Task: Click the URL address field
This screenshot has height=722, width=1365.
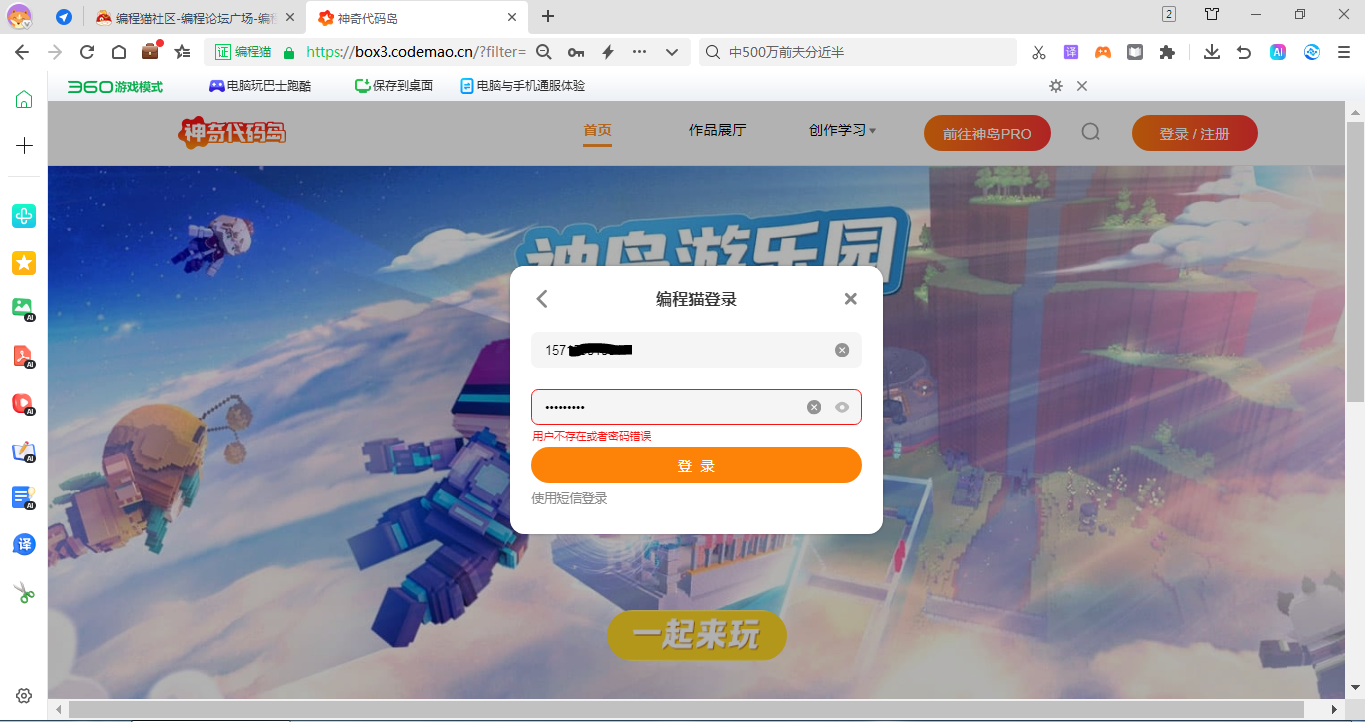Action: point(416,52)
